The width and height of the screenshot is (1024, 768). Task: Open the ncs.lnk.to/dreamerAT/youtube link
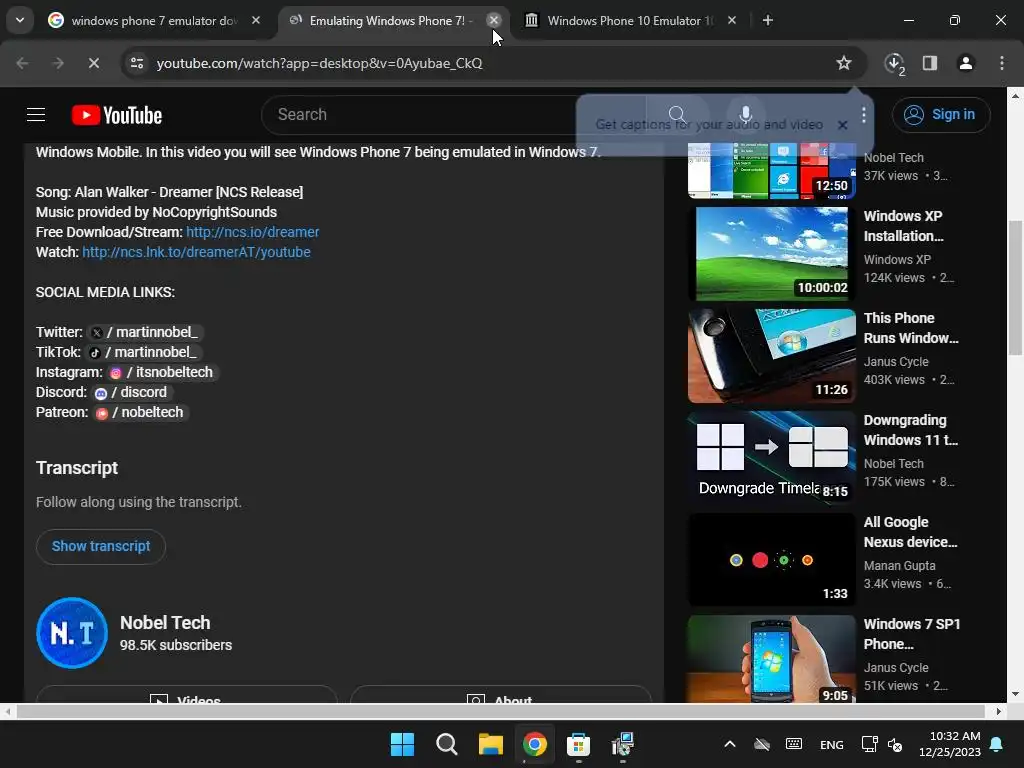197,252
